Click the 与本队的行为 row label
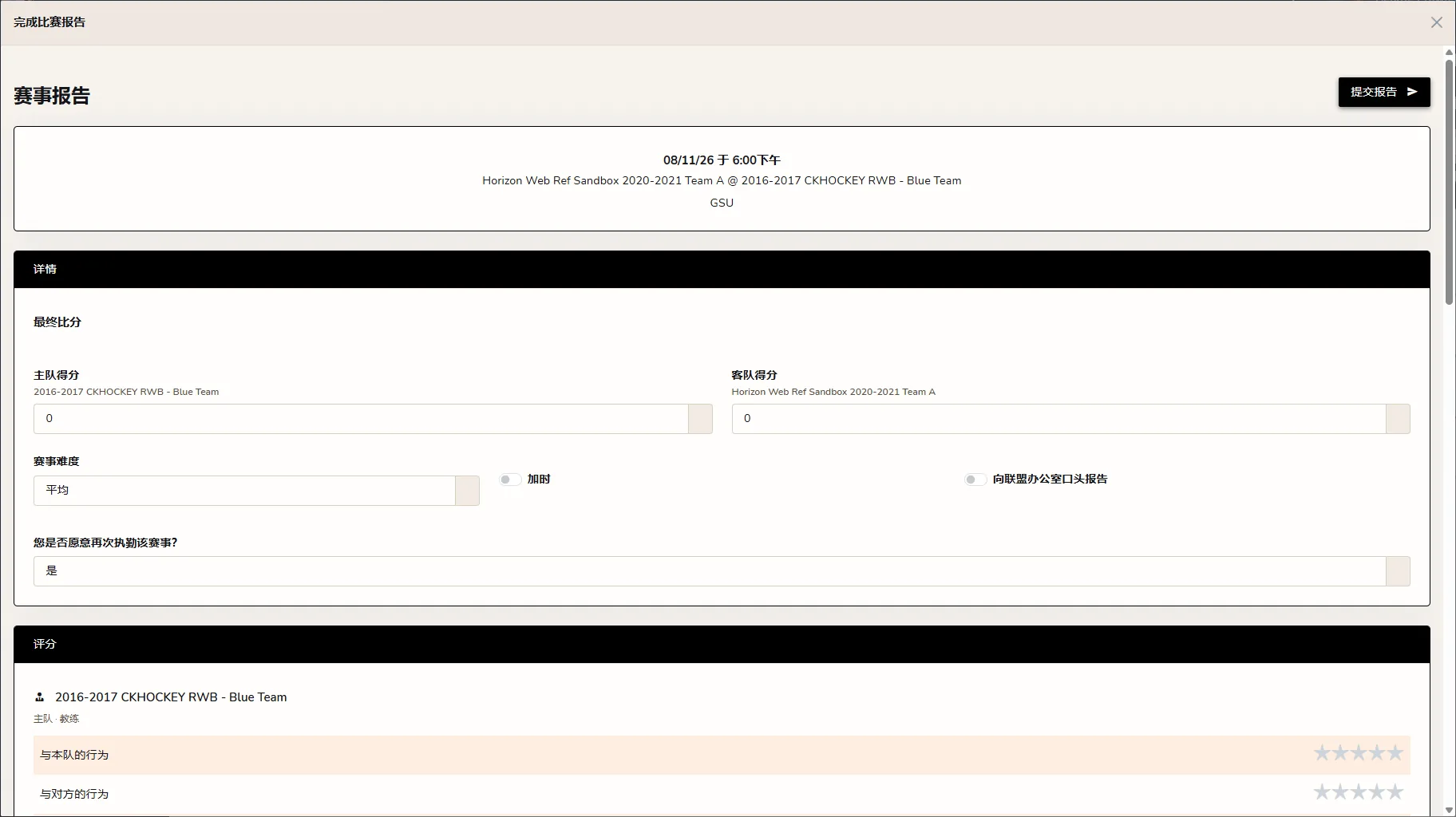Screen dimensions: 1456x817 [x=74, y=755]
